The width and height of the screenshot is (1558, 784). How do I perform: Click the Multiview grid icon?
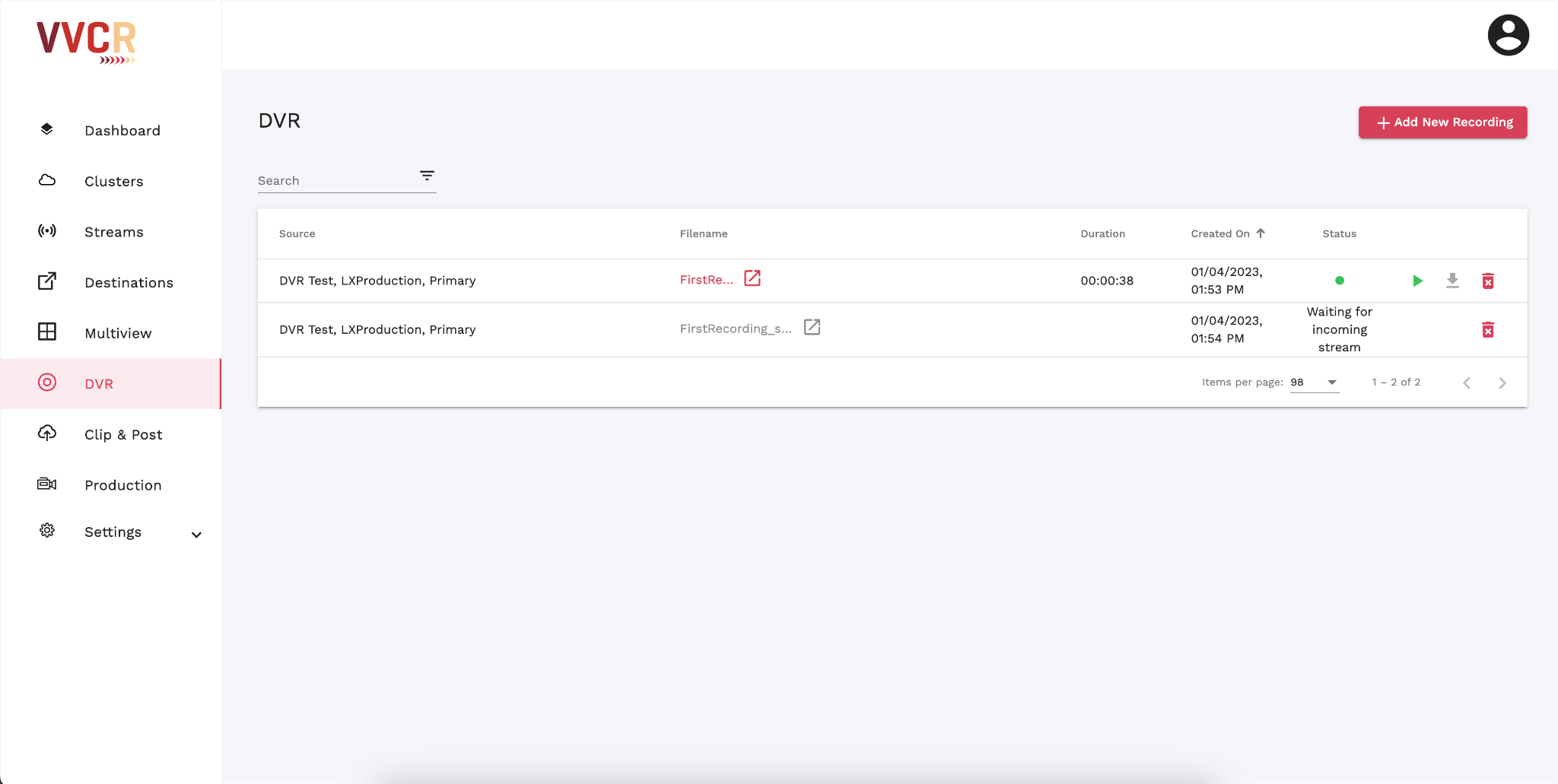(x=47, y=332)
